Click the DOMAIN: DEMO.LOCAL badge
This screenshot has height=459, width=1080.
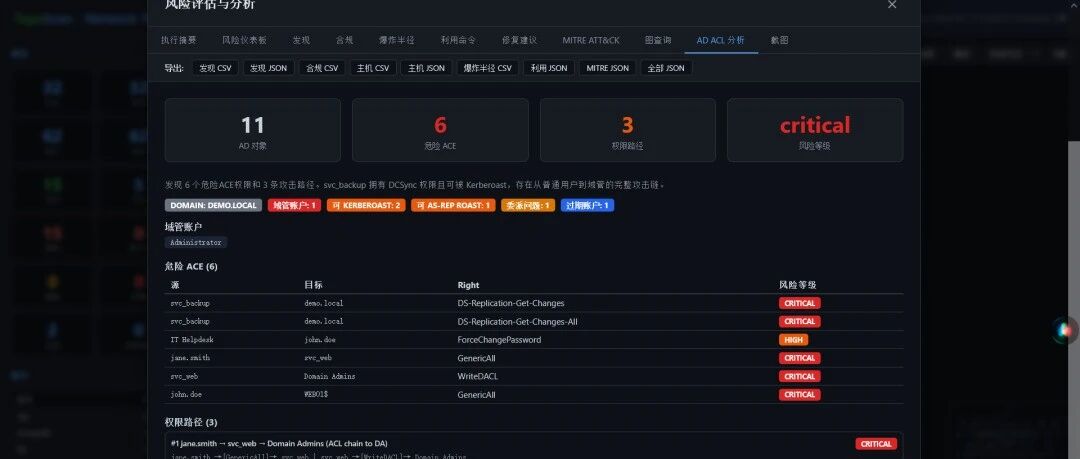[214, 205]
